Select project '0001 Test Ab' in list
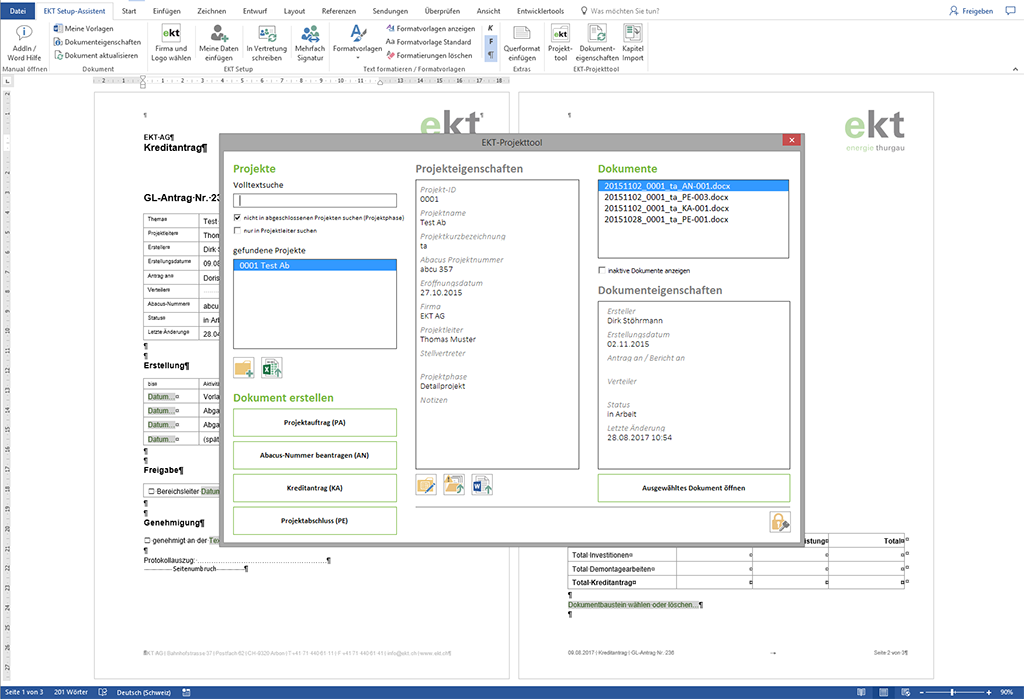This screenshot has width=1024, height=699. coord(315,265)
